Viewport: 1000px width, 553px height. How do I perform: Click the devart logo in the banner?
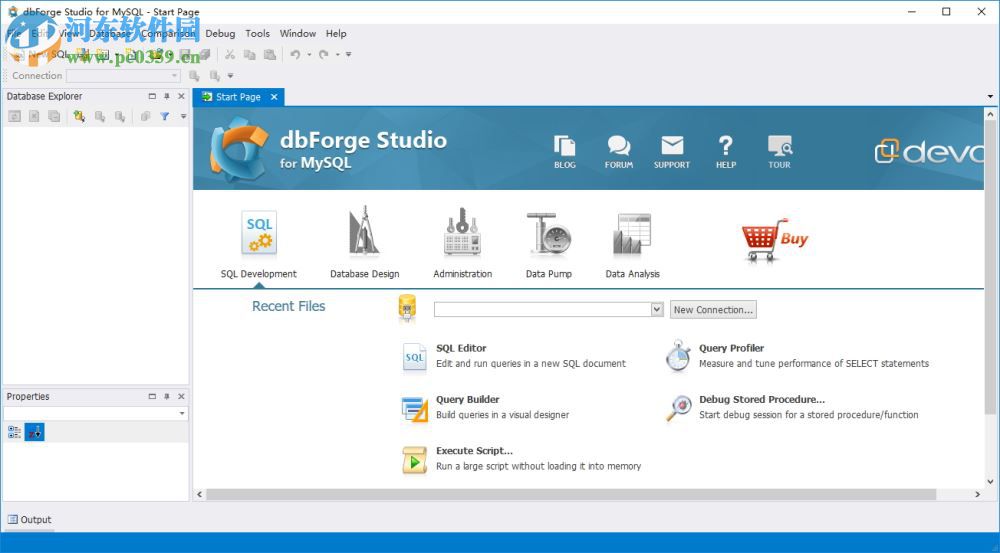coord(929,151)
